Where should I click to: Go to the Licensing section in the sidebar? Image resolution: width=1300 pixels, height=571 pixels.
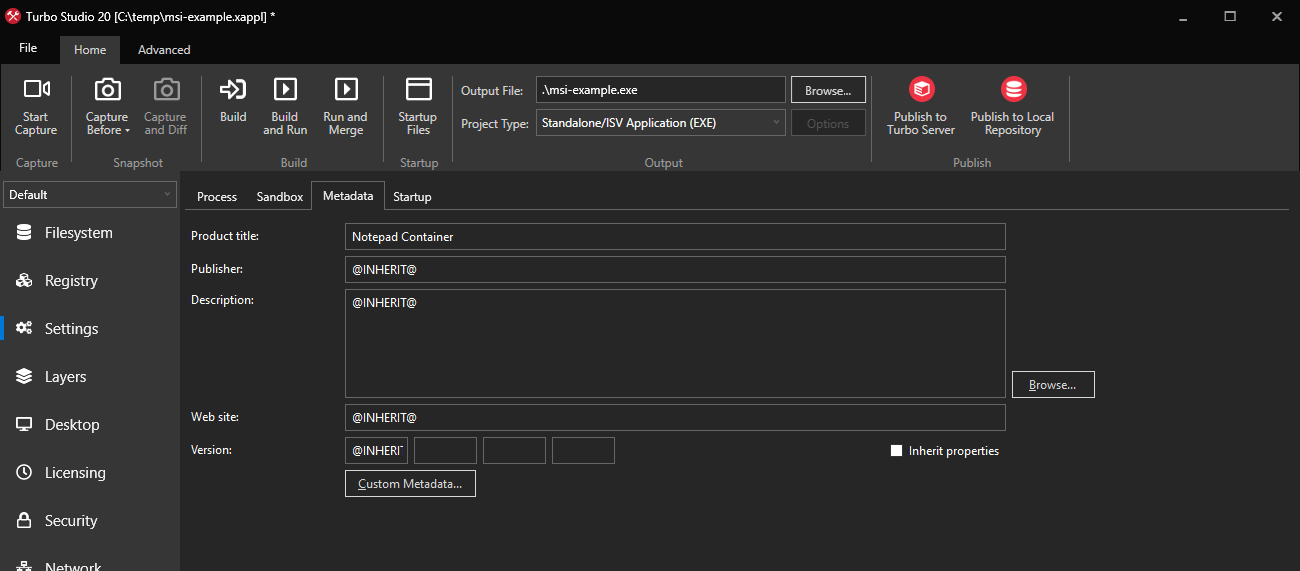(x=75, y=473)
